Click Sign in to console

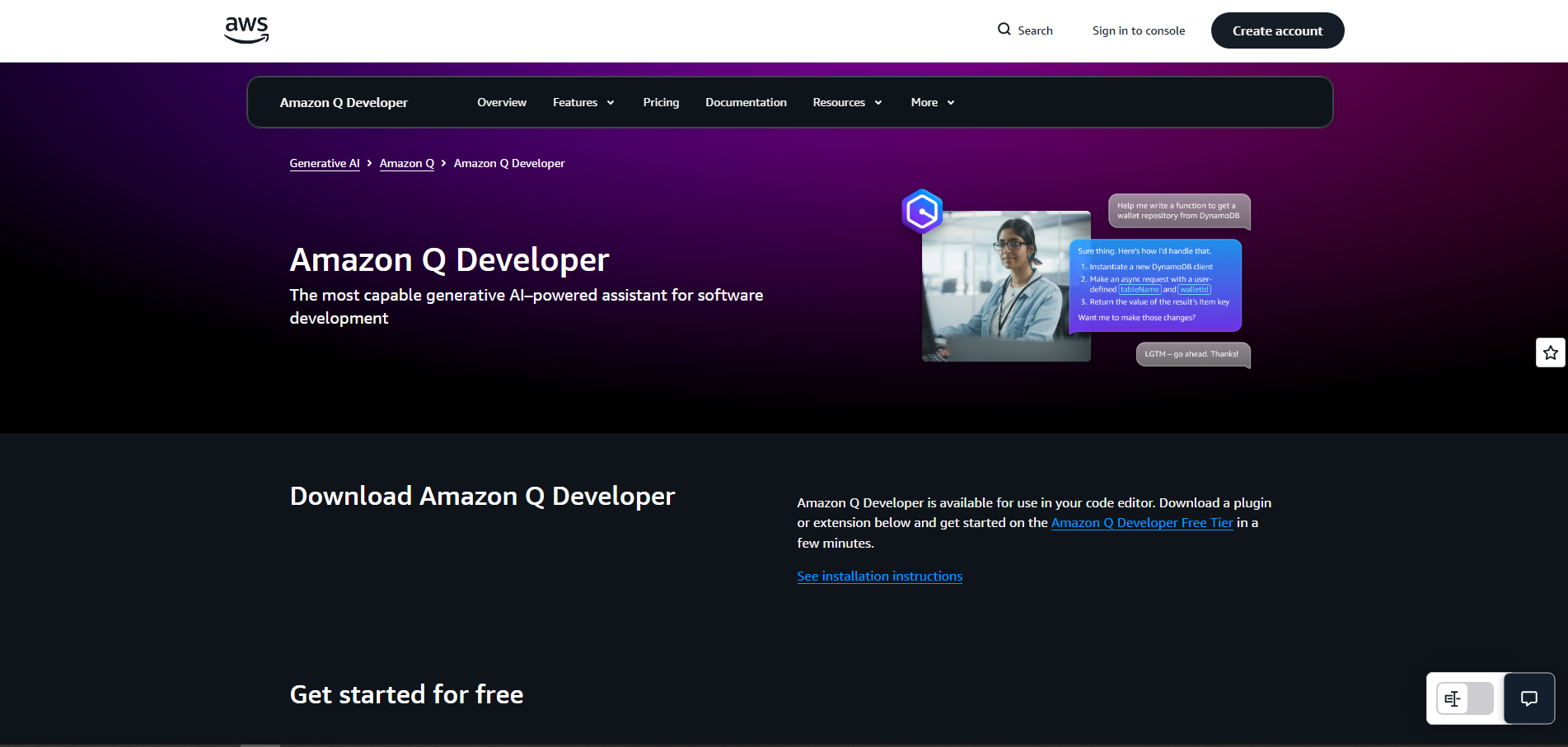coord(1139,30)
